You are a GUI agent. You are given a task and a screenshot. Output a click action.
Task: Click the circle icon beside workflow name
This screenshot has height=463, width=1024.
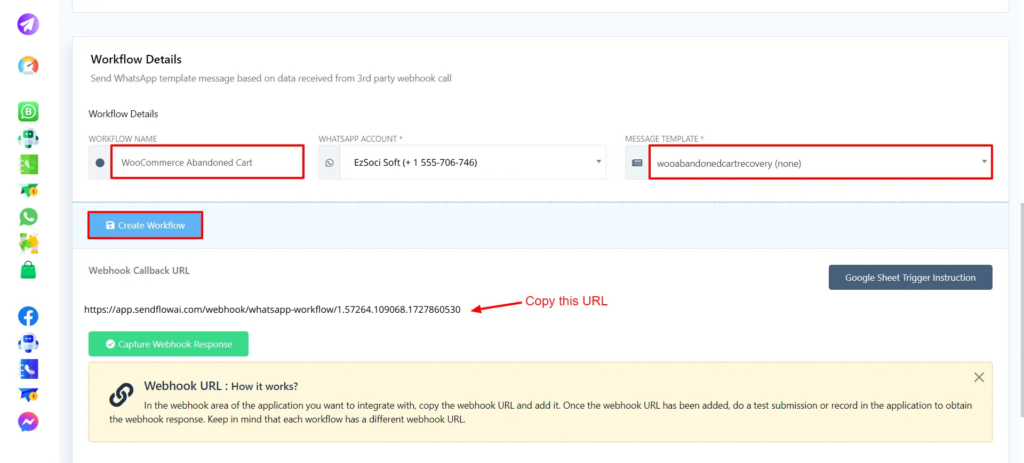(x=100, y=163)
